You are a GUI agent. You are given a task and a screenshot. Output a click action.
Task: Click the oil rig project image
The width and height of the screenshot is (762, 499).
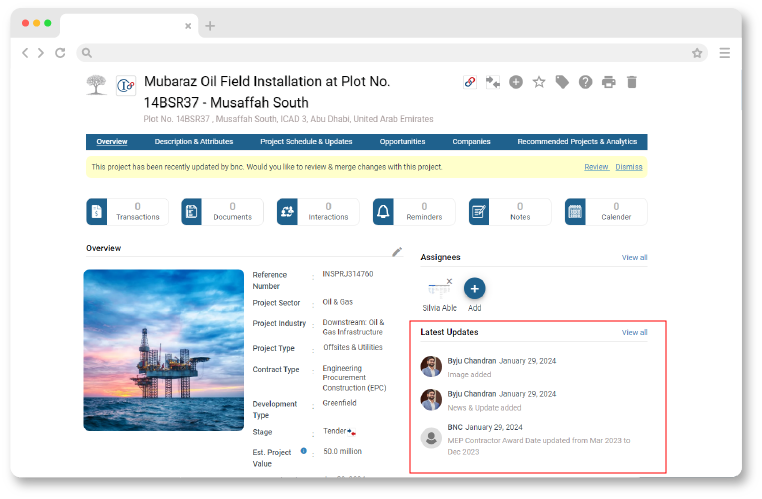pos(163,350)
